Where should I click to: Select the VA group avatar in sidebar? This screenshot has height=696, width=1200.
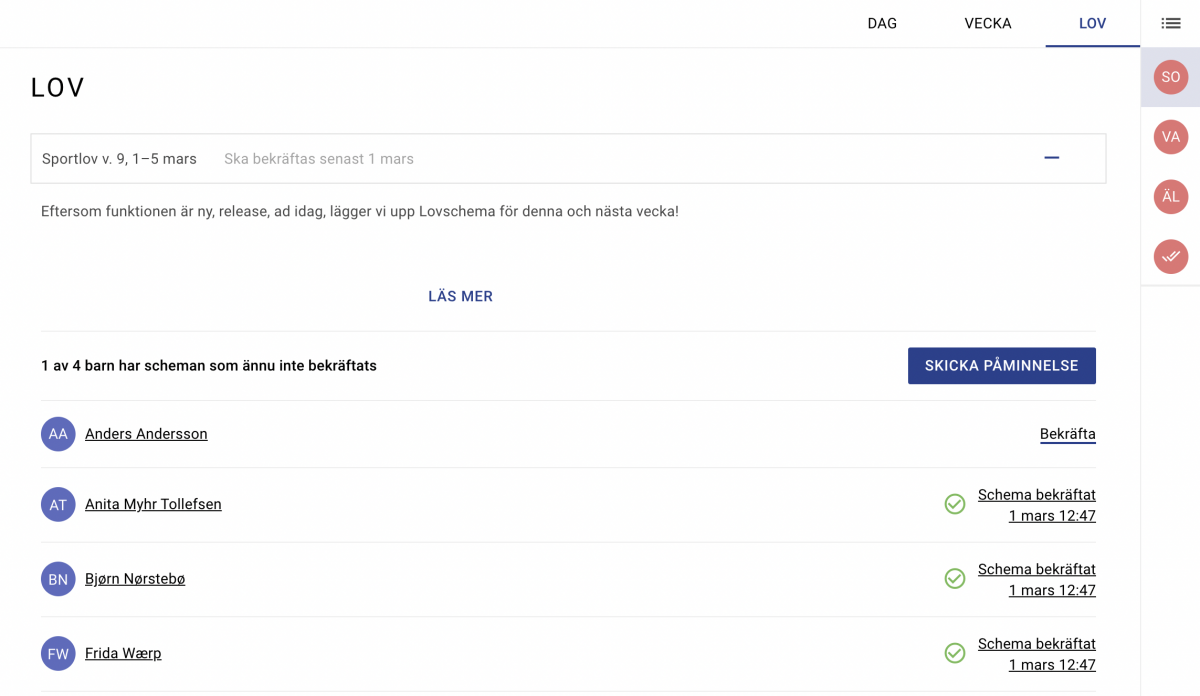(1170, 137)
